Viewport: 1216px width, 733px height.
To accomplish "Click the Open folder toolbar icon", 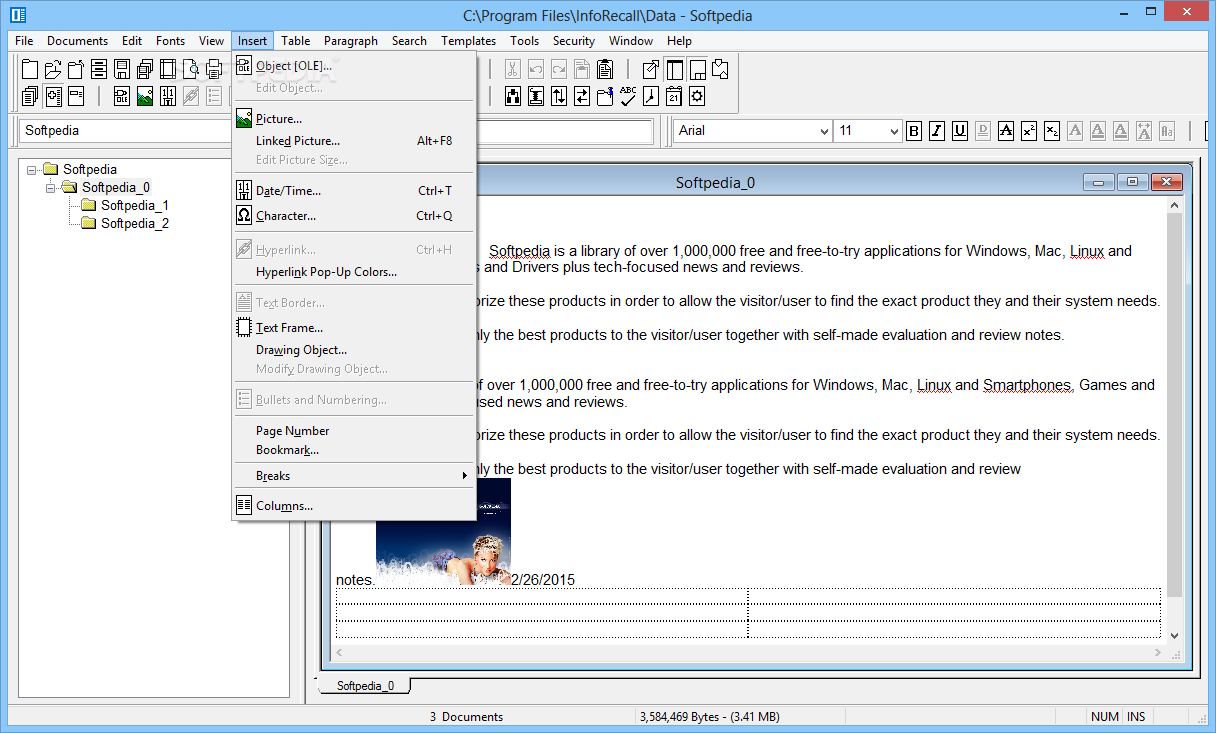I will tap(53, 69).
